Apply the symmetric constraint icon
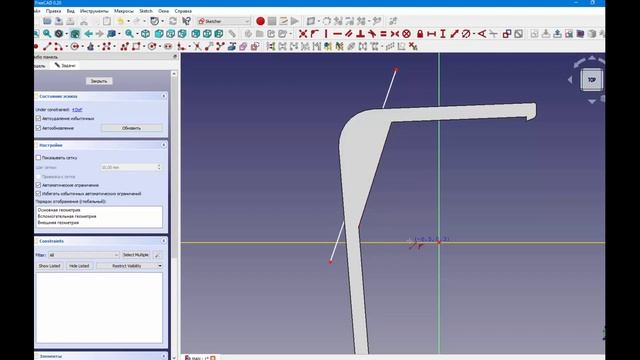 pos(395,34)
